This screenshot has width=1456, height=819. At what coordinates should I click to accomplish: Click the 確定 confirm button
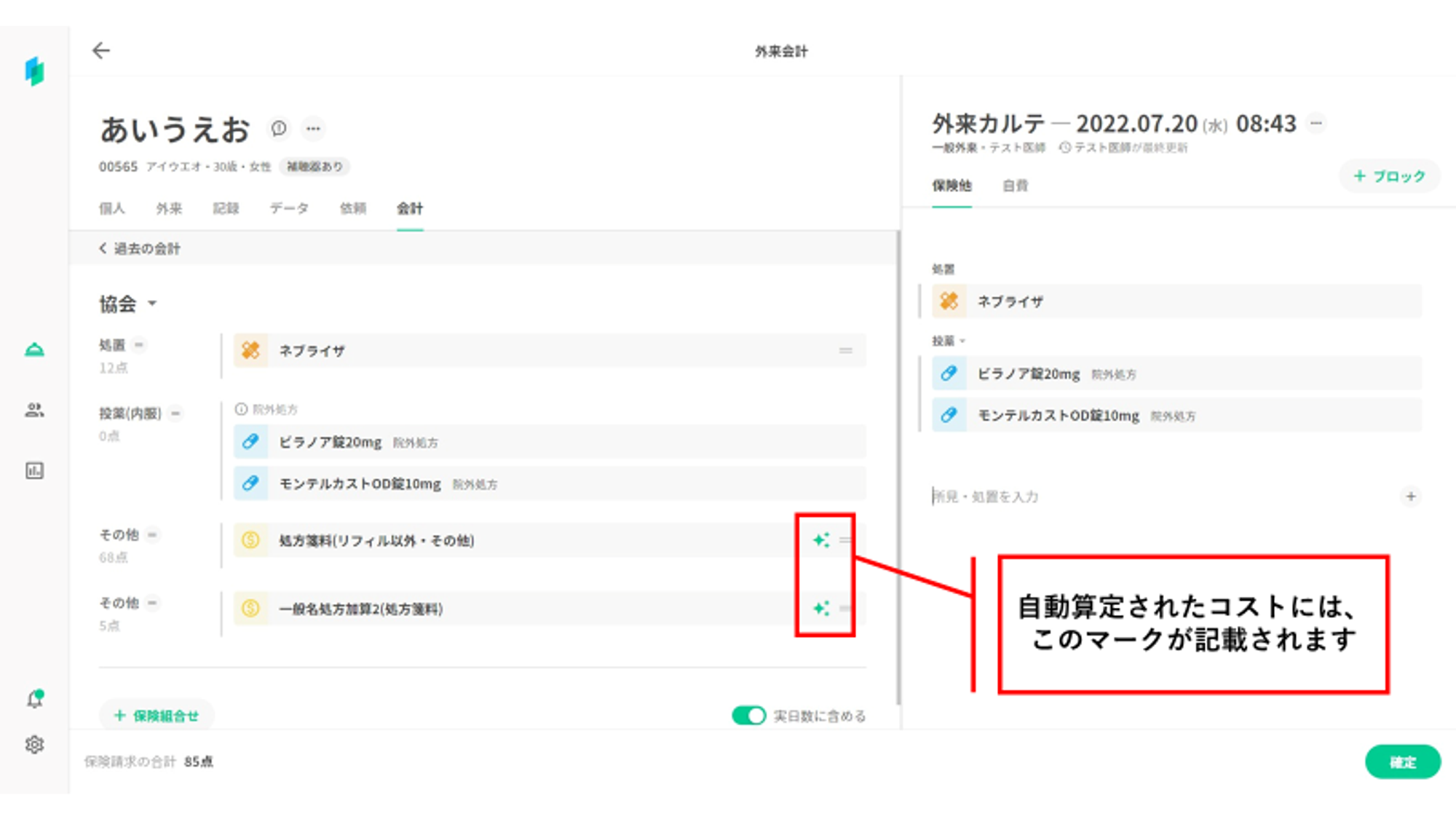(x=1402, y=762)
